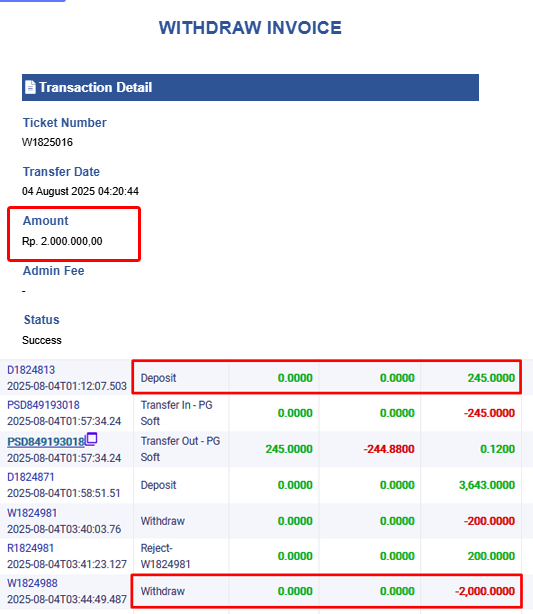The height and width of the screenshot is (614, 533).
Task: Click the document icon in Transaction Detail header
Action: click(30, 87)
